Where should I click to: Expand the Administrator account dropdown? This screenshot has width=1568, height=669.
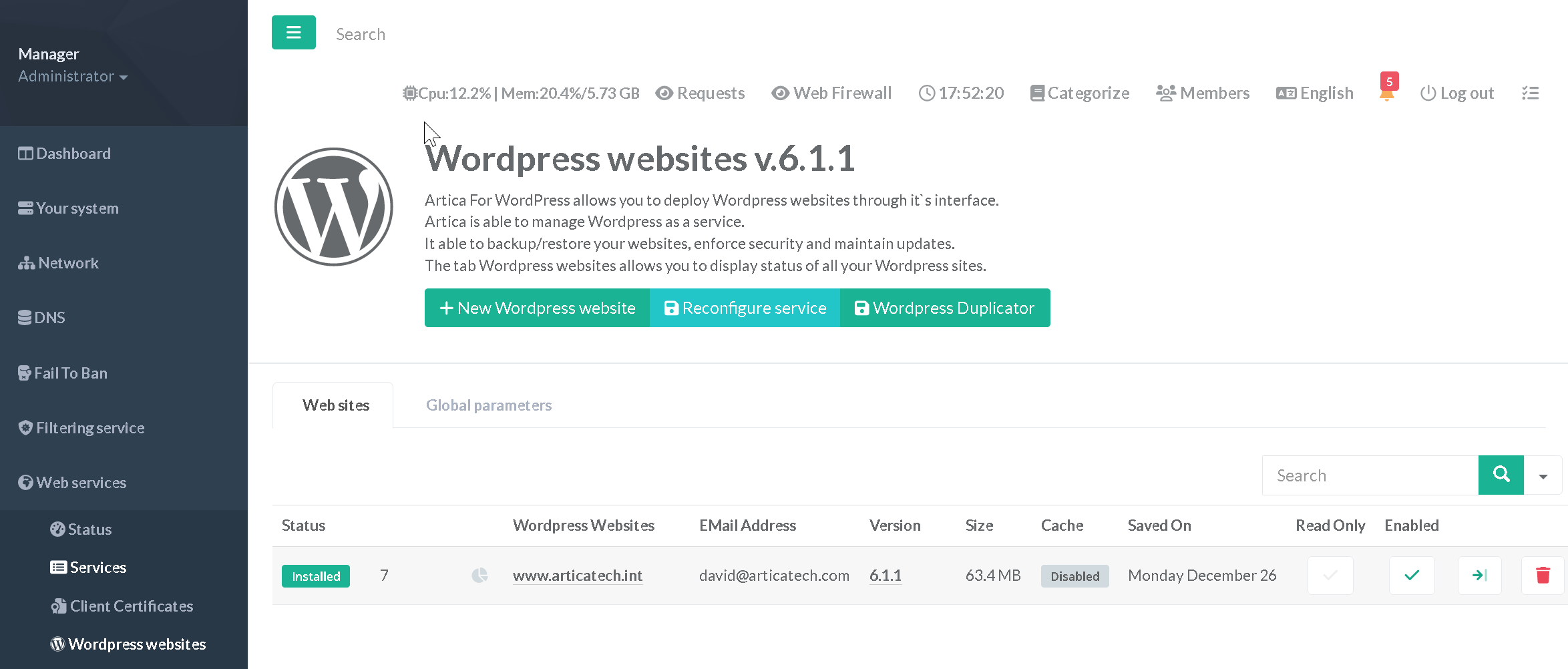click(x=73, y=77)
